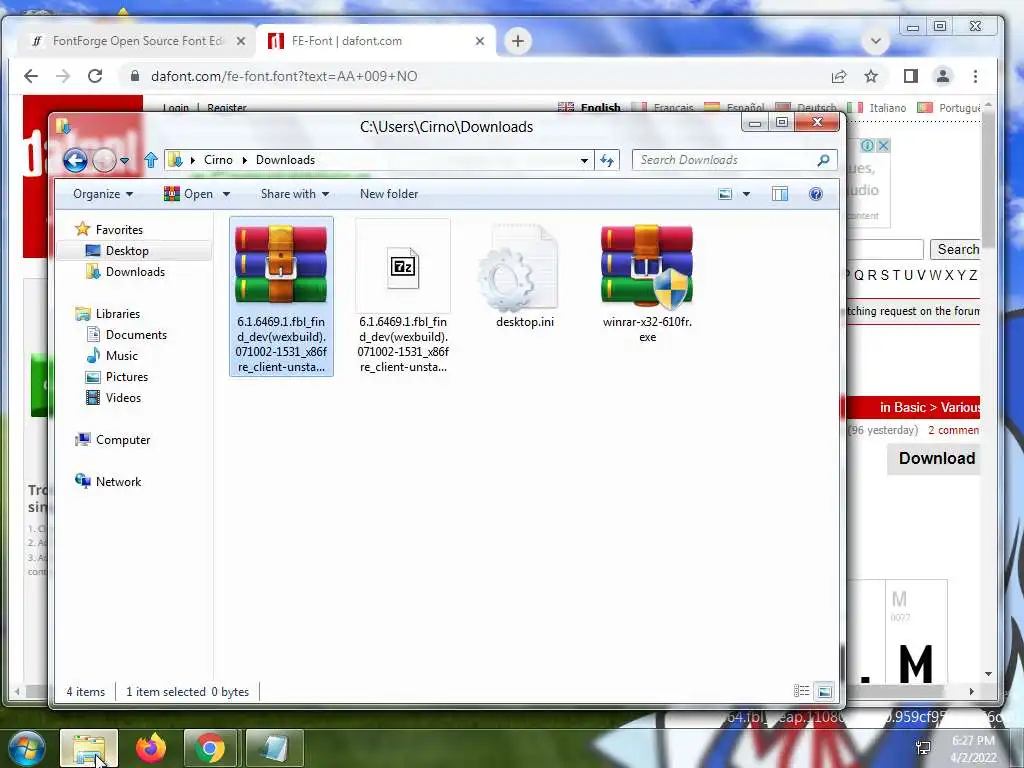The width and height of the screenshot is (1024, 768).
Task: Click Italiano language link on dafont
Action: pyautogui.click(x=888, y=108)
